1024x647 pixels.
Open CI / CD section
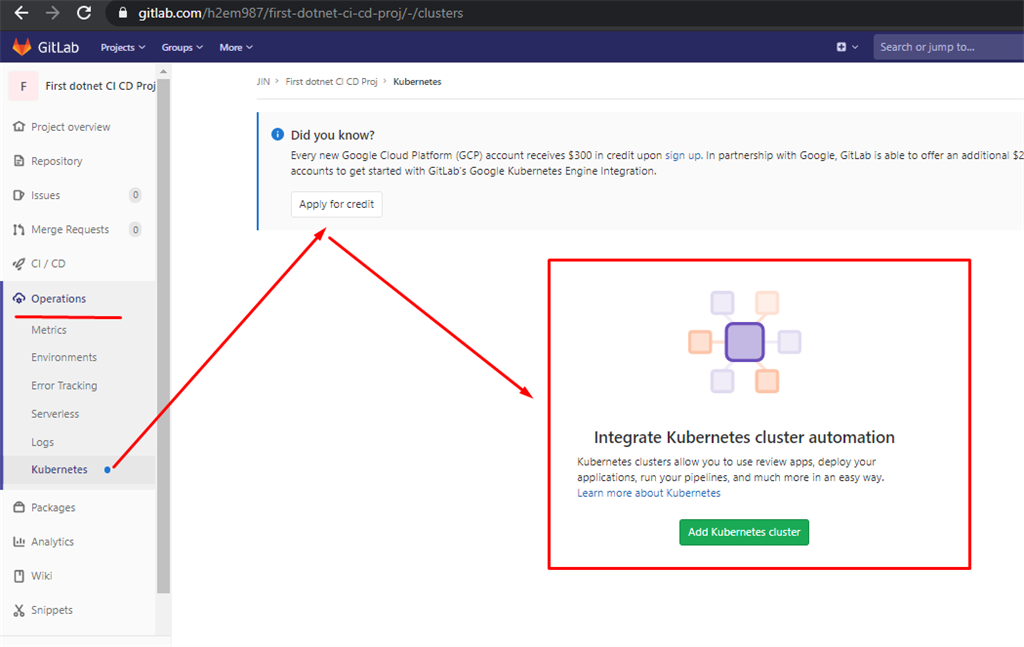tap(48, 264)
